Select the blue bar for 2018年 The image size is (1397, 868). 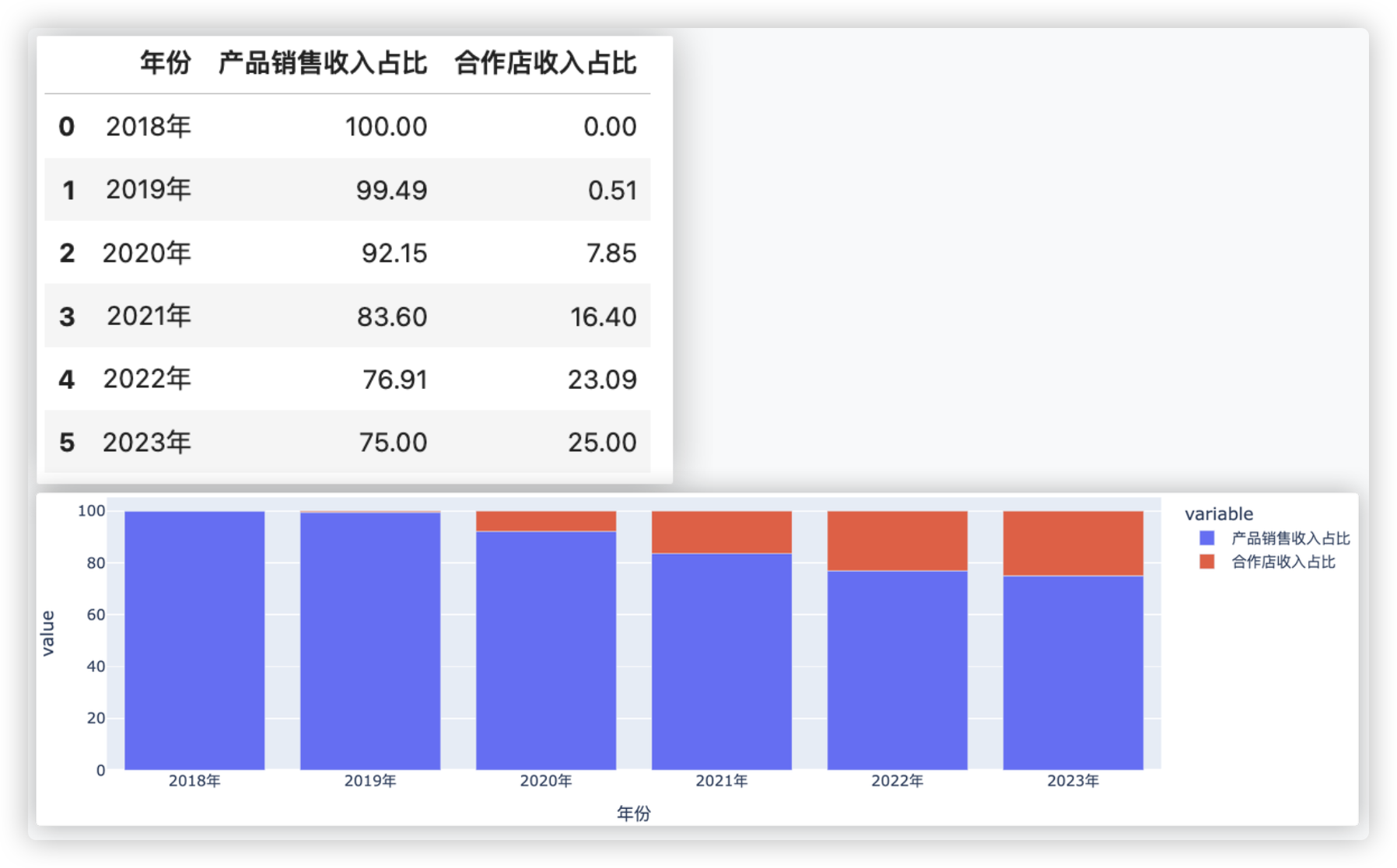194,640
